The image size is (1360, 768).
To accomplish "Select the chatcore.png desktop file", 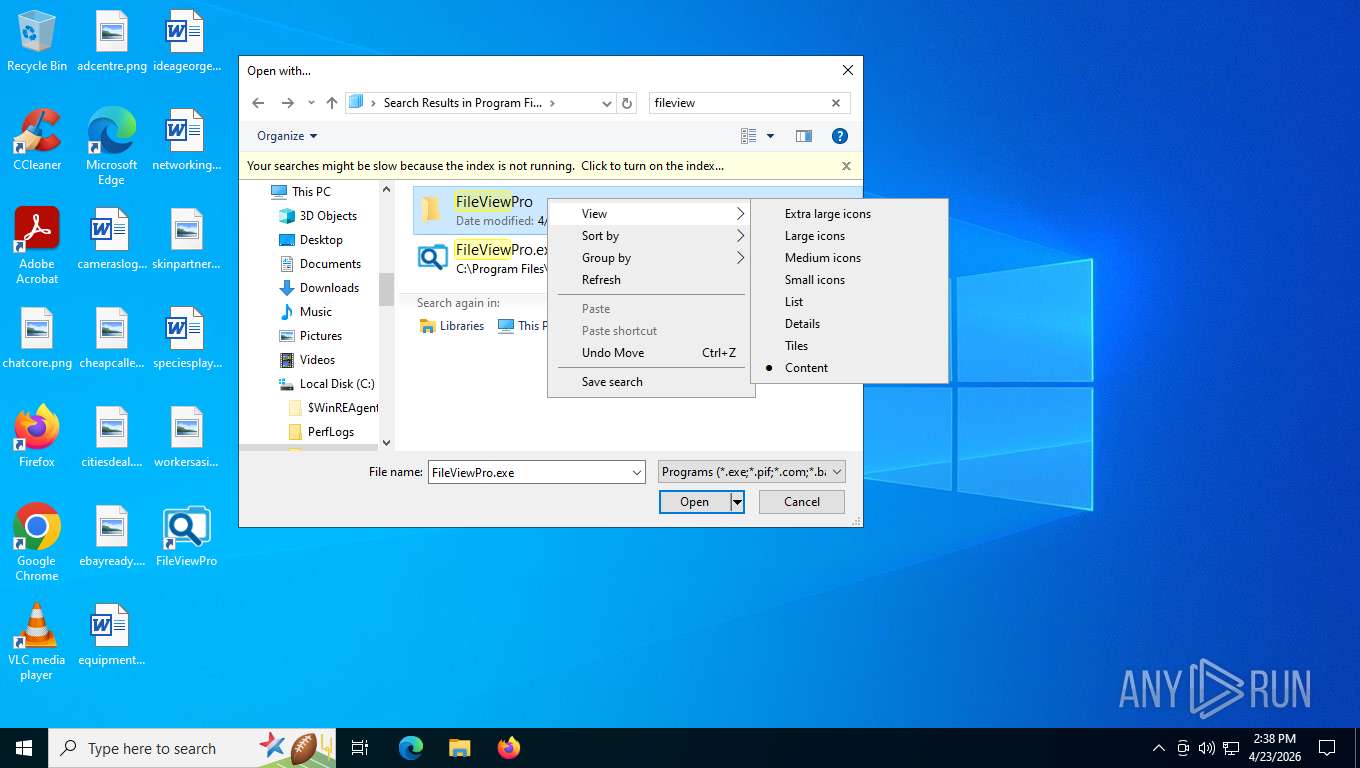I will tap(37, 338).
